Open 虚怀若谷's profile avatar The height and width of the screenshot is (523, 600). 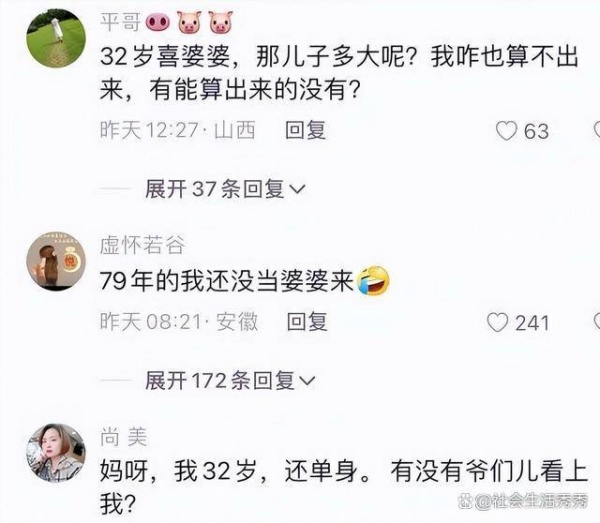pos(56,261)
